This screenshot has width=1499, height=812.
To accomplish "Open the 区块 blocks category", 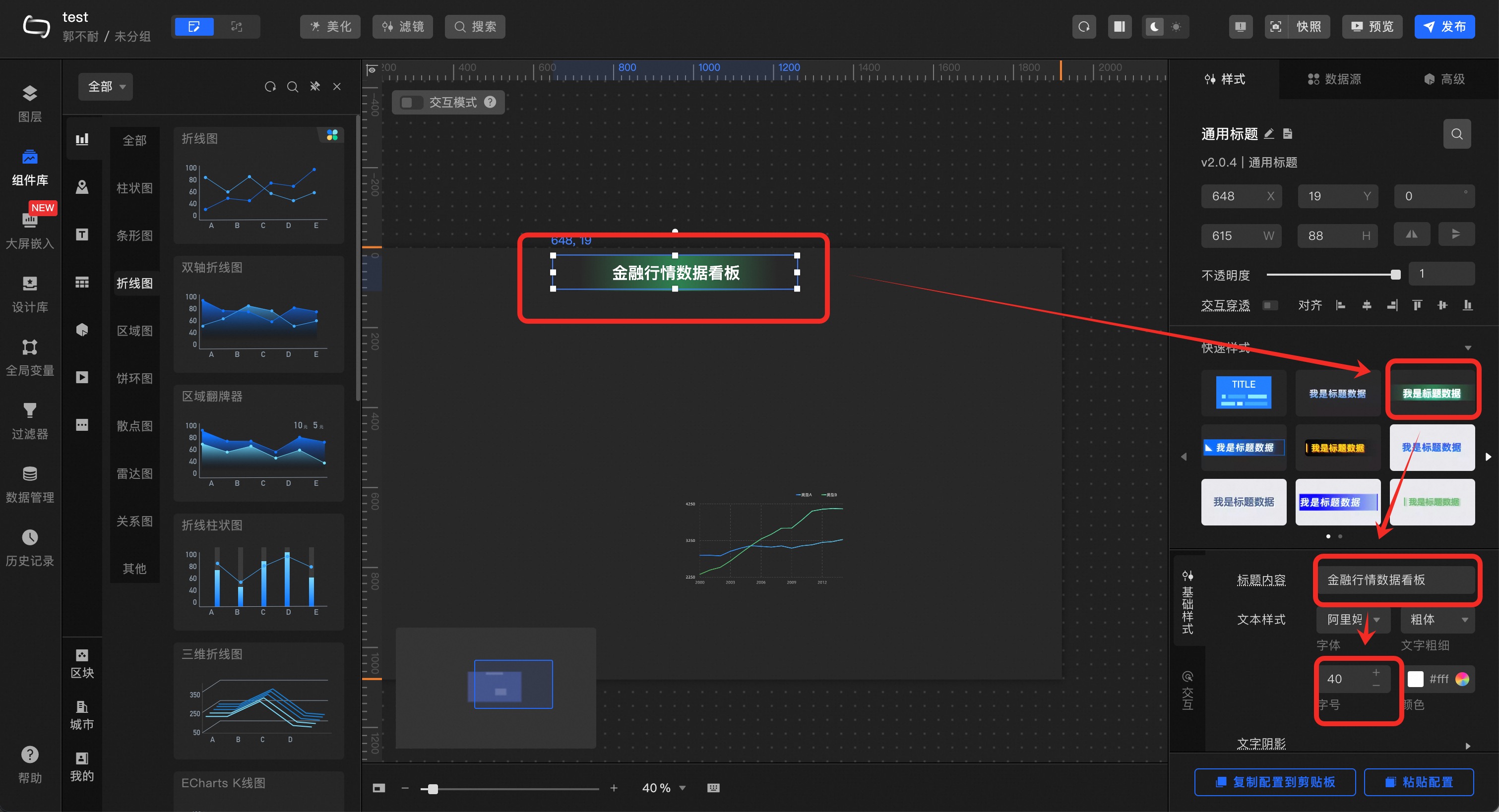I will [82, 663].
